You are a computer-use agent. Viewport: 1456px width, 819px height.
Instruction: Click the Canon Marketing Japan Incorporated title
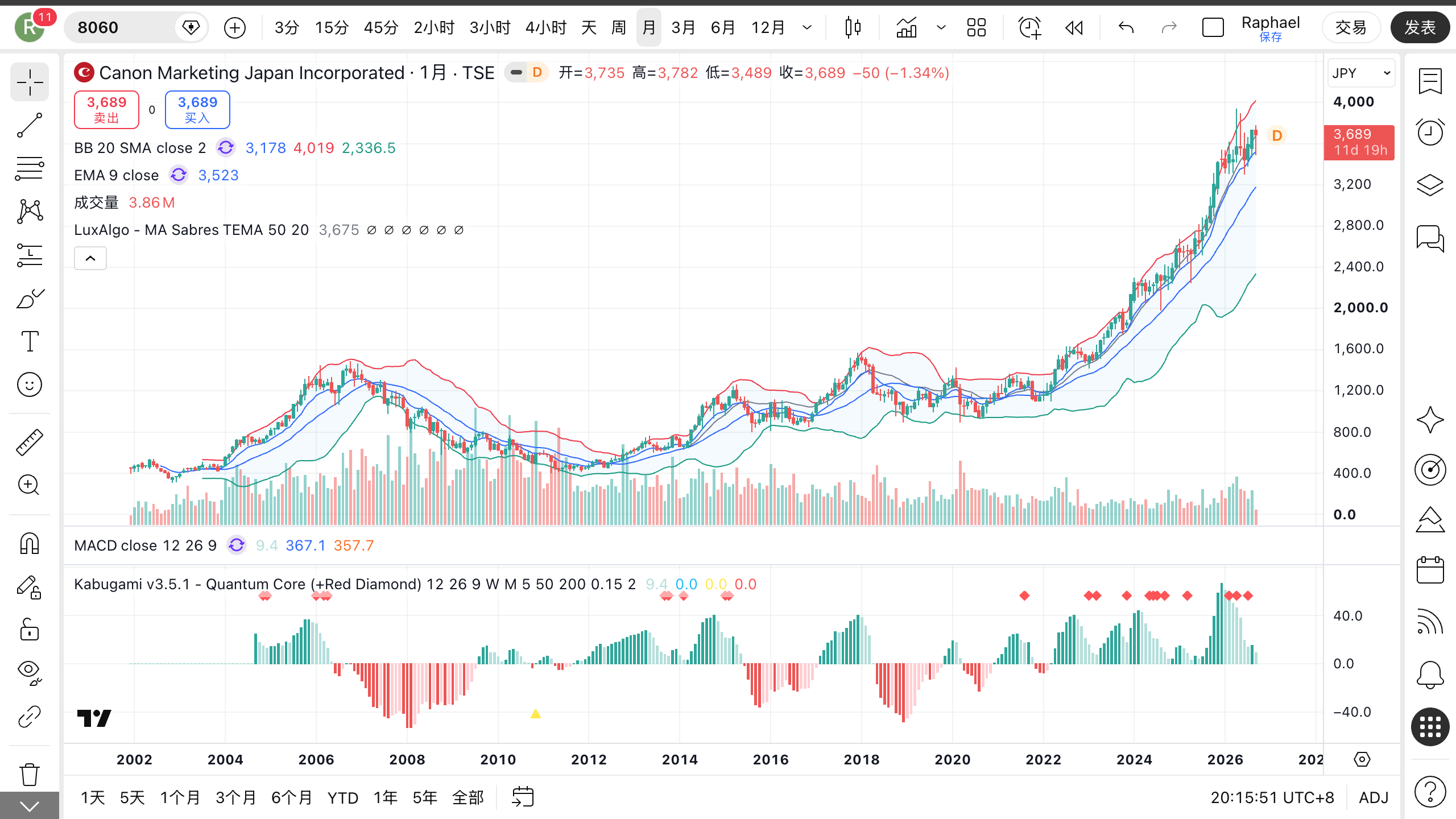point(251,73)
